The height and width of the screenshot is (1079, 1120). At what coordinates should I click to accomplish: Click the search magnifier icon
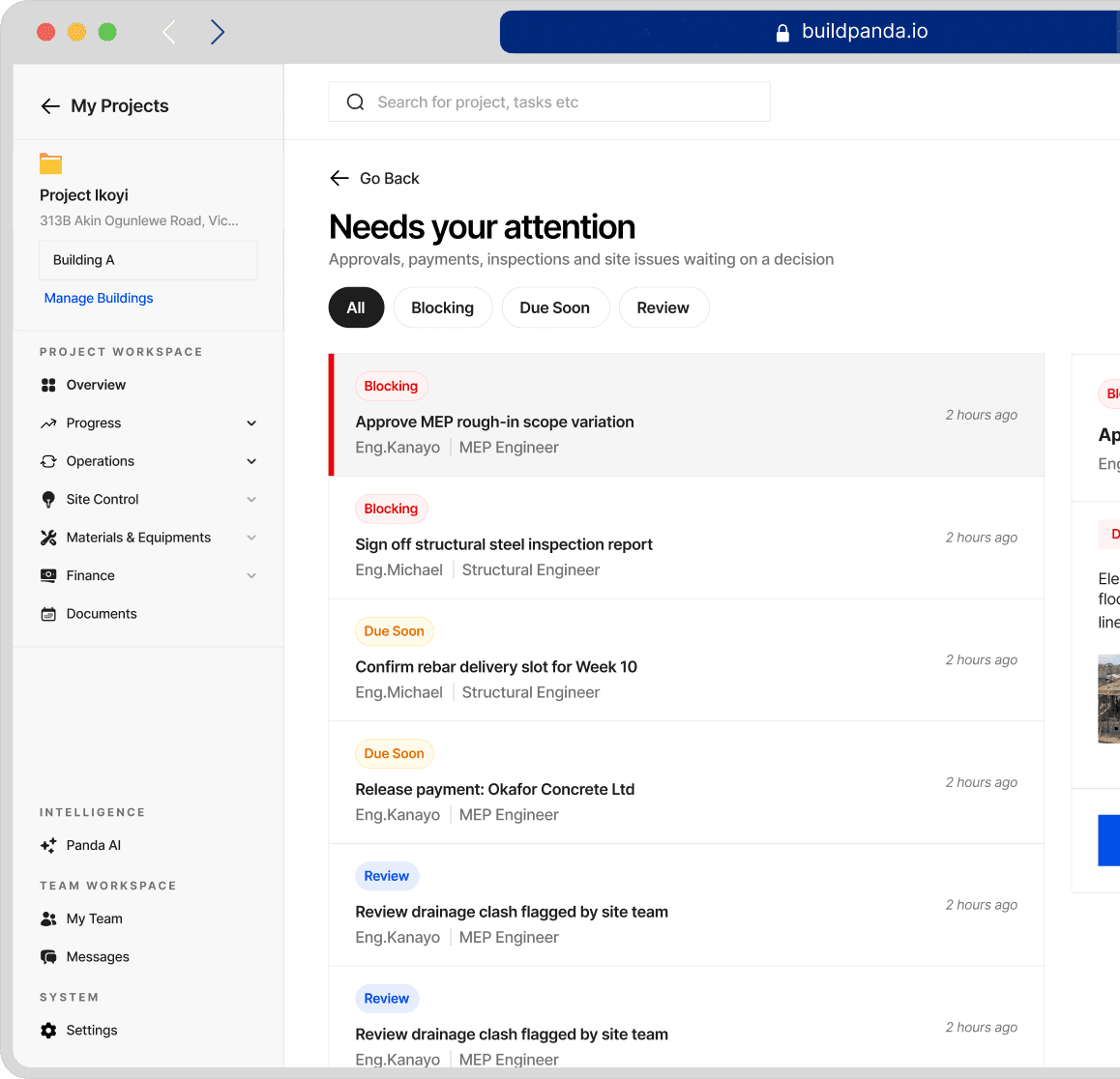355,102
